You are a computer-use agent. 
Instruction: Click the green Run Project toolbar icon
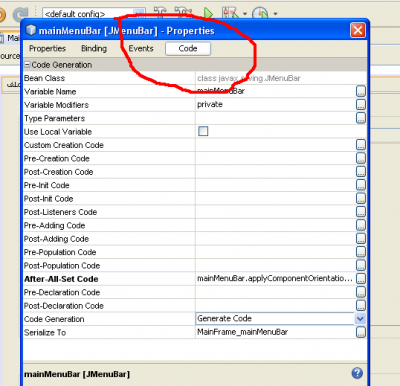[x=208, y=14]
